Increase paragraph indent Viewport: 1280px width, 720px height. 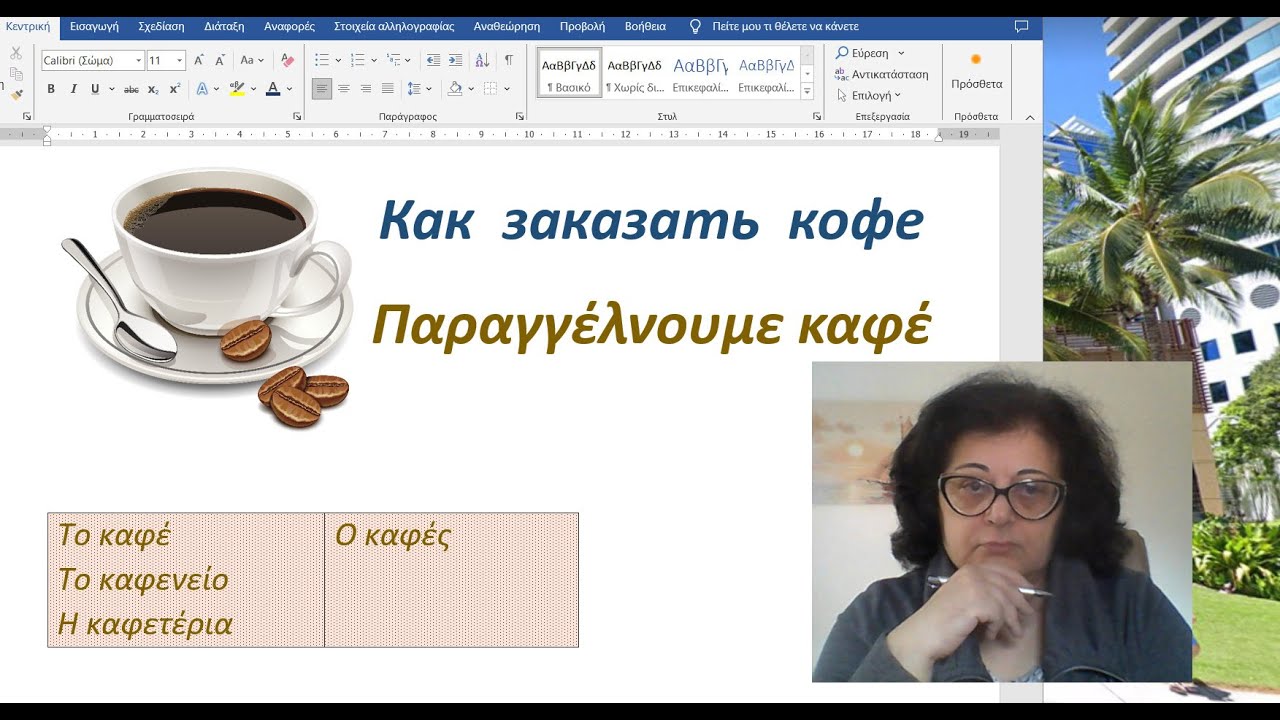click(x=456, y=60)
